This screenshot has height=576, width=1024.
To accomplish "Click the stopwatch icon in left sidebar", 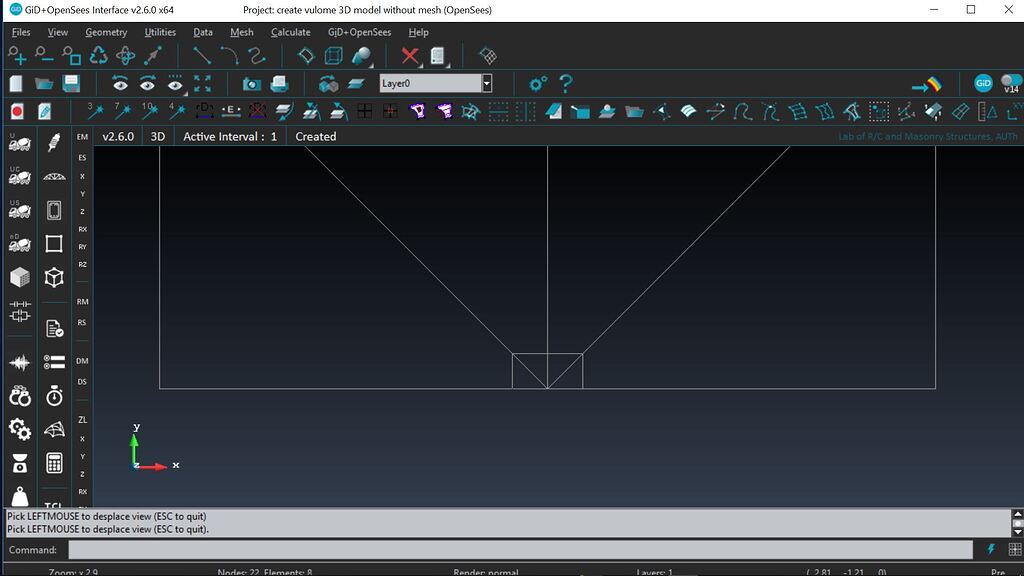I will pyautogui.click(x=54, y=396).
